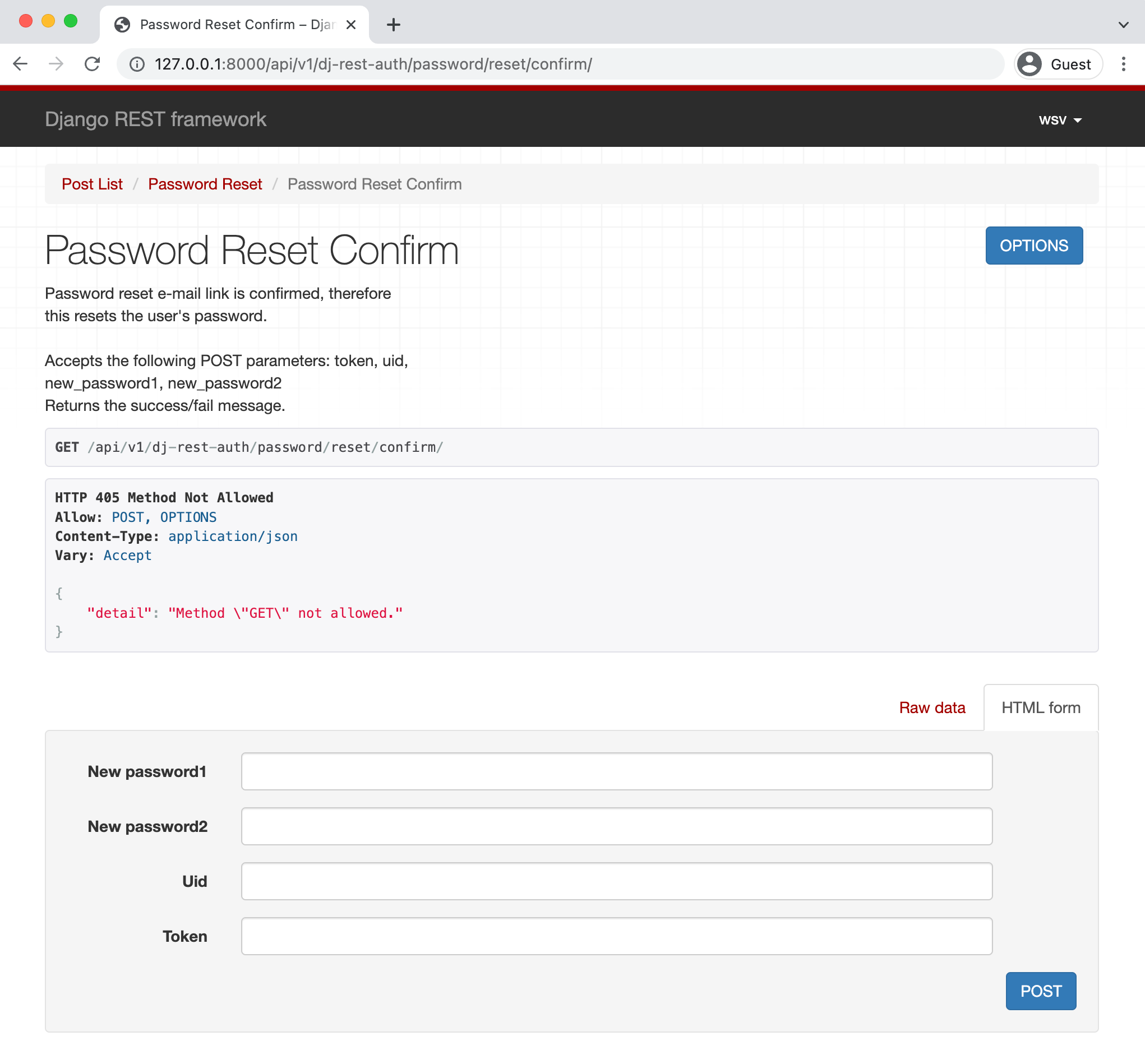Click the Token field label
The image size is (1145, 1064).
point(184,936)
